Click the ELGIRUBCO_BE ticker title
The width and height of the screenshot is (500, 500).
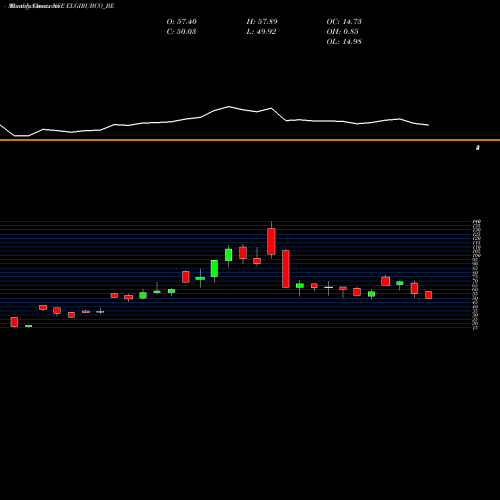pyautogui.click(x=90, y=6)
